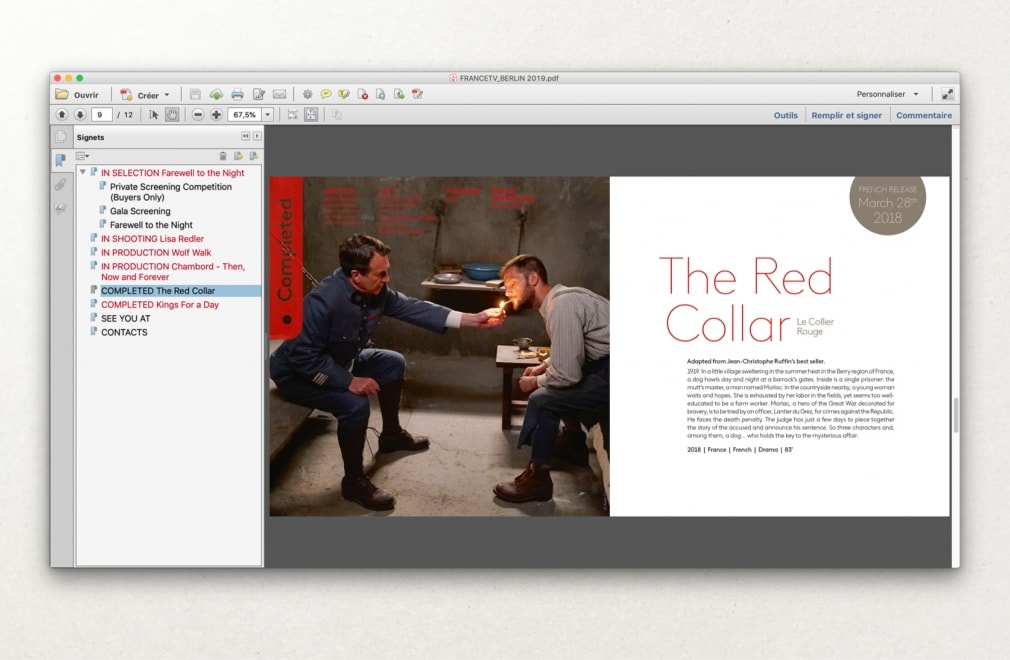
Task: Click the vertical scrollbar thumb
Action: tap(954, 415)
